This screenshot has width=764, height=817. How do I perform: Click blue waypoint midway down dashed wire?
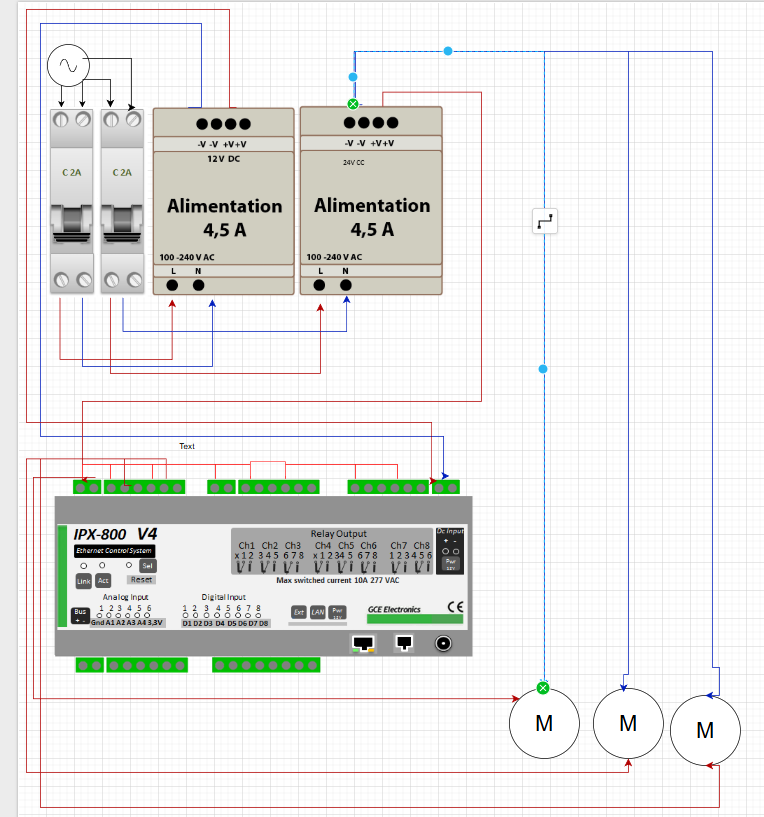[x=543, y=370]
